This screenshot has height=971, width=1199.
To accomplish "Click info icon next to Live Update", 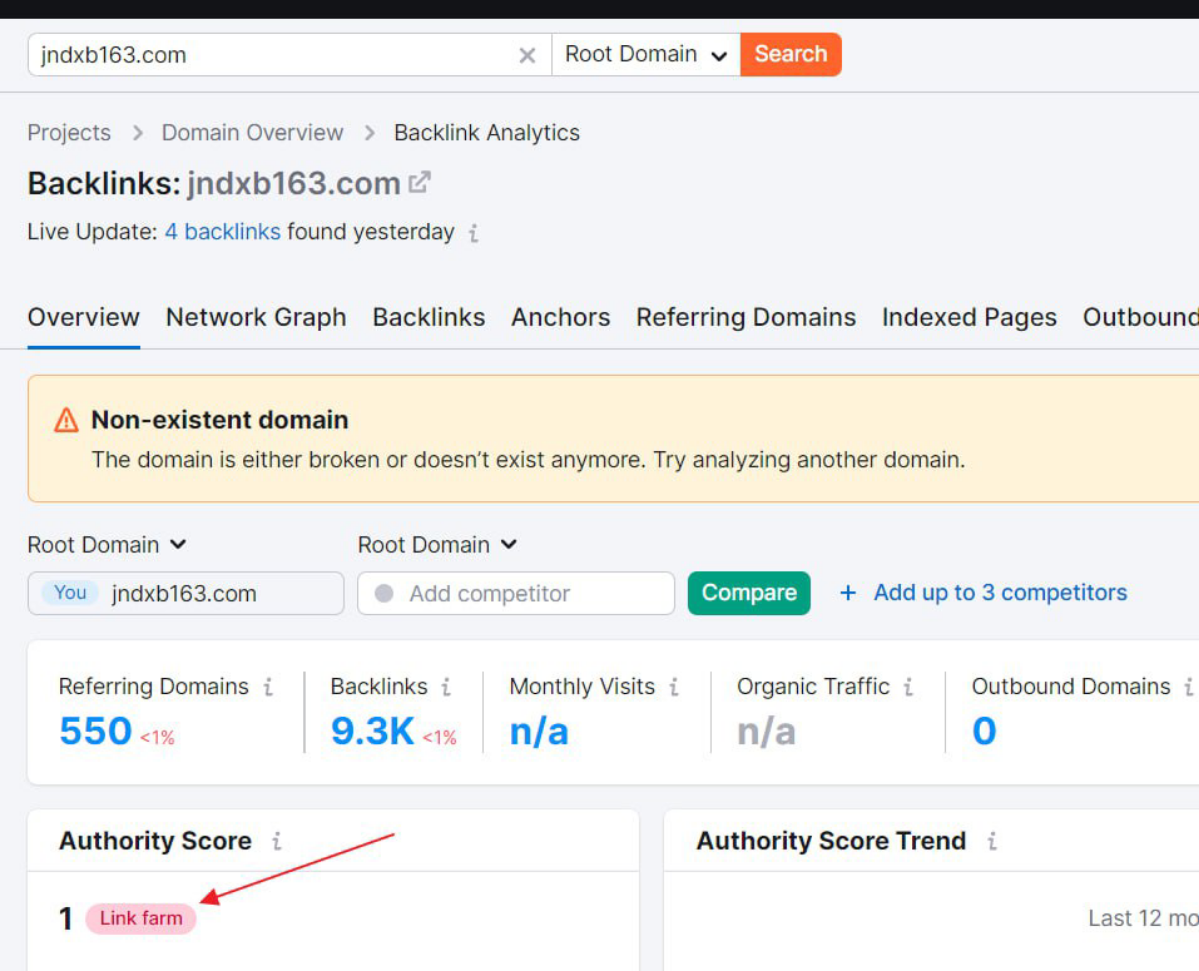I will tap(474, 233).
